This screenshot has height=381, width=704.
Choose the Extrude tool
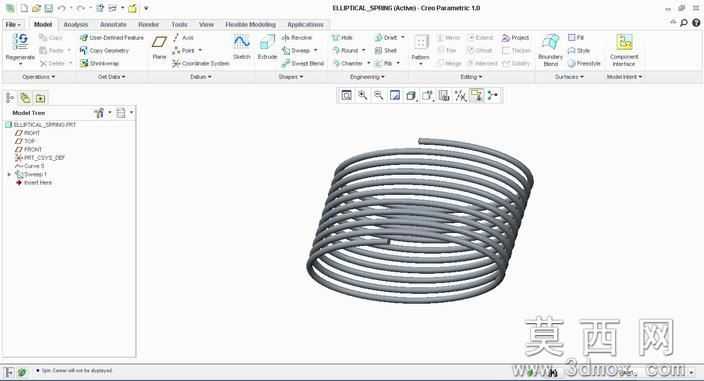[x=267, y=47]
